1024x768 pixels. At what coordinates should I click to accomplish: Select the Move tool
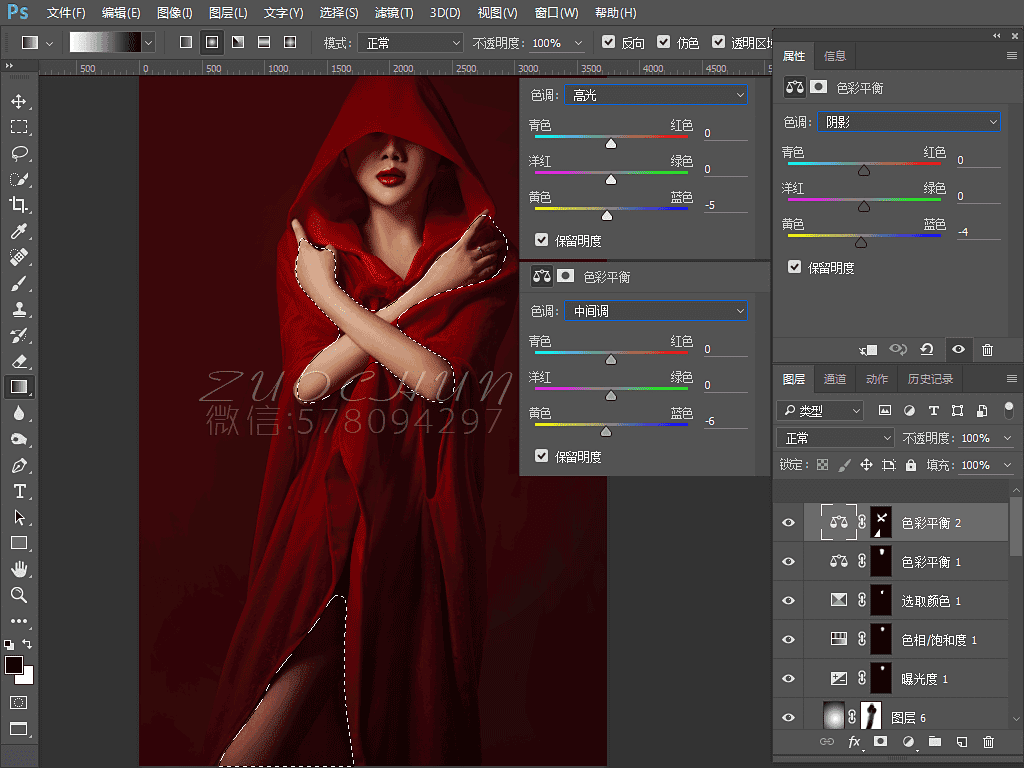click(19, 101)
